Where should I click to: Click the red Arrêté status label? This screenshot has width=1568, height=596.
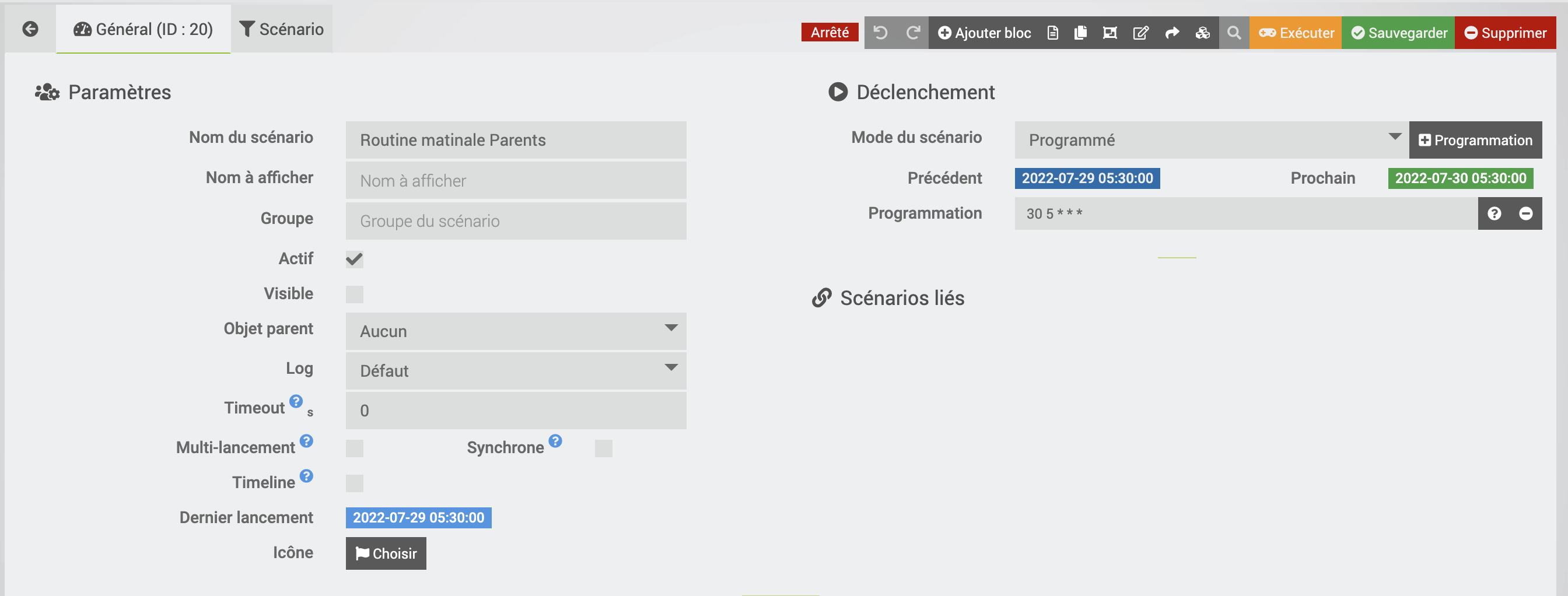tap(829, 32)
